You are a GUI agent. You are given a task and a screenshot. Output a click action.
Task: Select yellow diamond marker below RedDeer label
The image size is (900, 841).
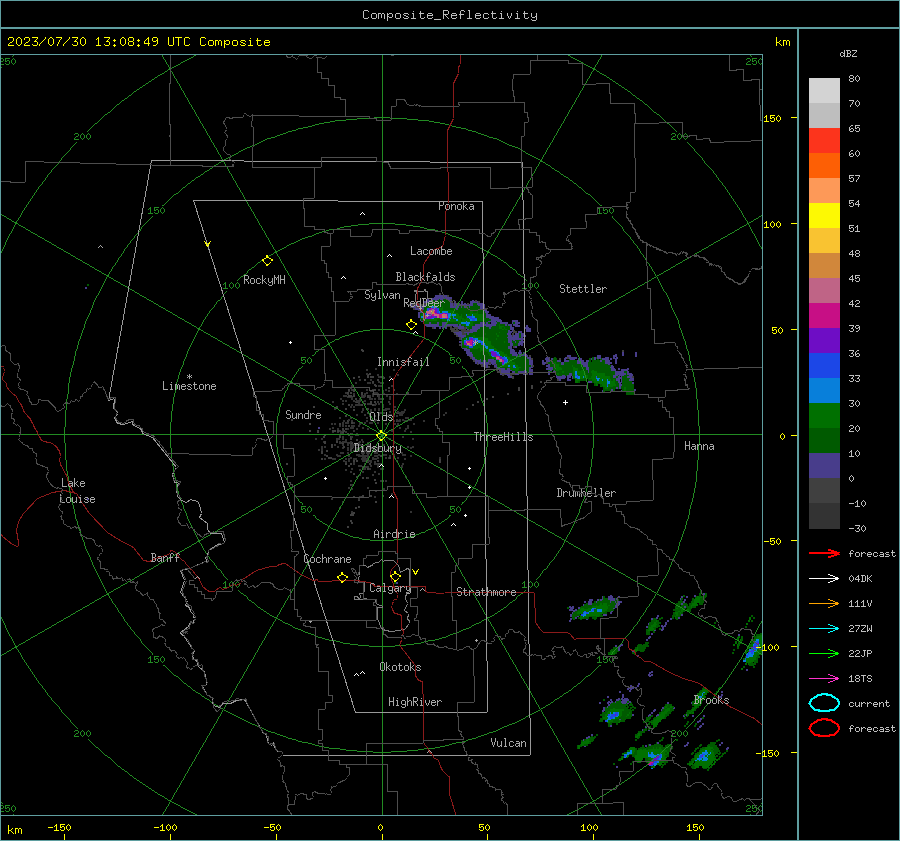412,325
